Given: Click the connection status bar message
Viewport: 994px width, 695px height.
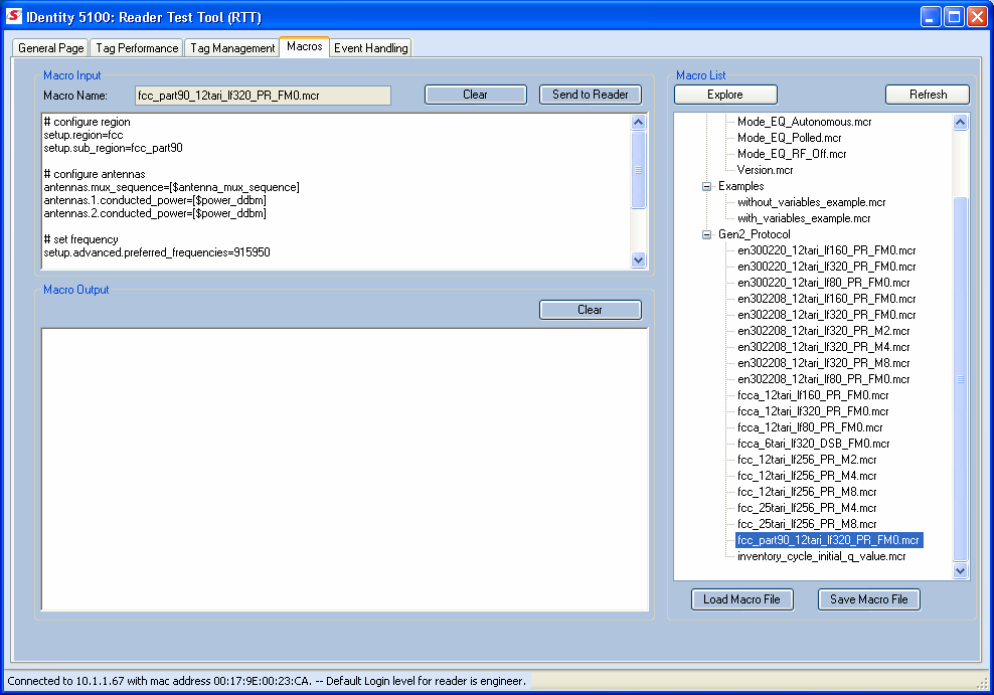Looking at the screenshot, I should [266, 681].
